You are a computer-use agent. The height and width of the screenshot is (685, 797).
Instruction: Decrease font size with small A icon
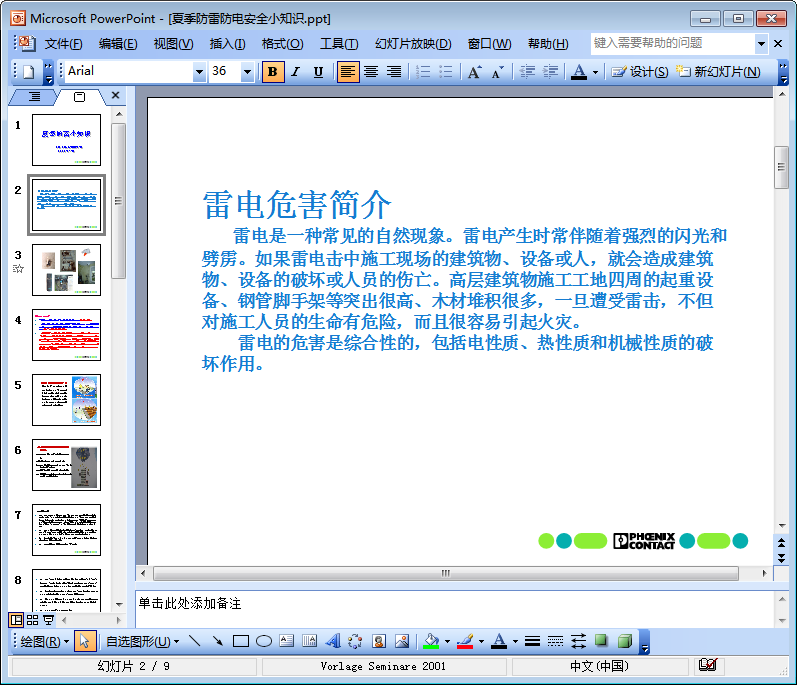[498, 72]
